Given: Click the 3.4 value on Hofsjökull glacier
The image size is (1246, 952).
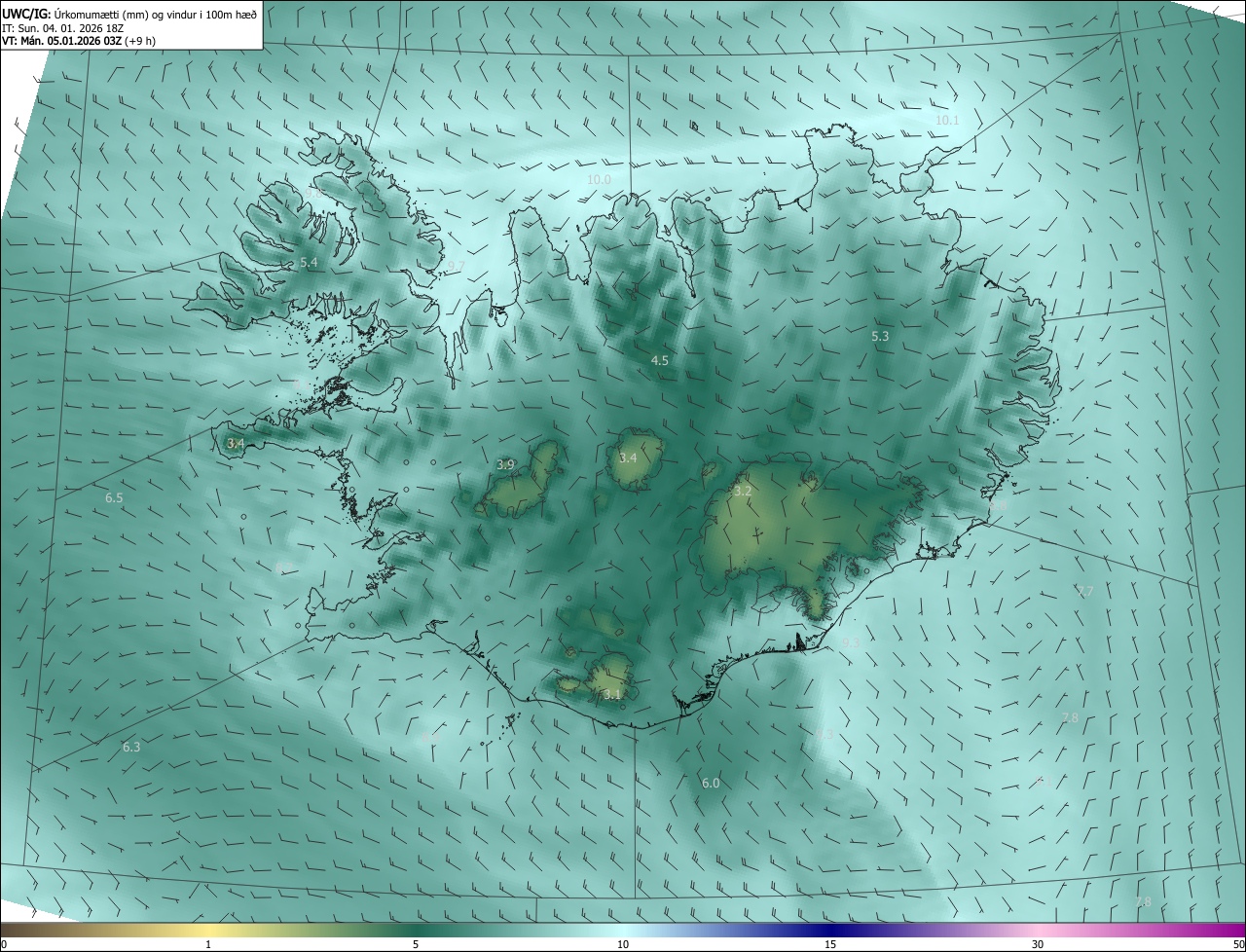Looking at the screenshot, I should click(x=628, y=458).
